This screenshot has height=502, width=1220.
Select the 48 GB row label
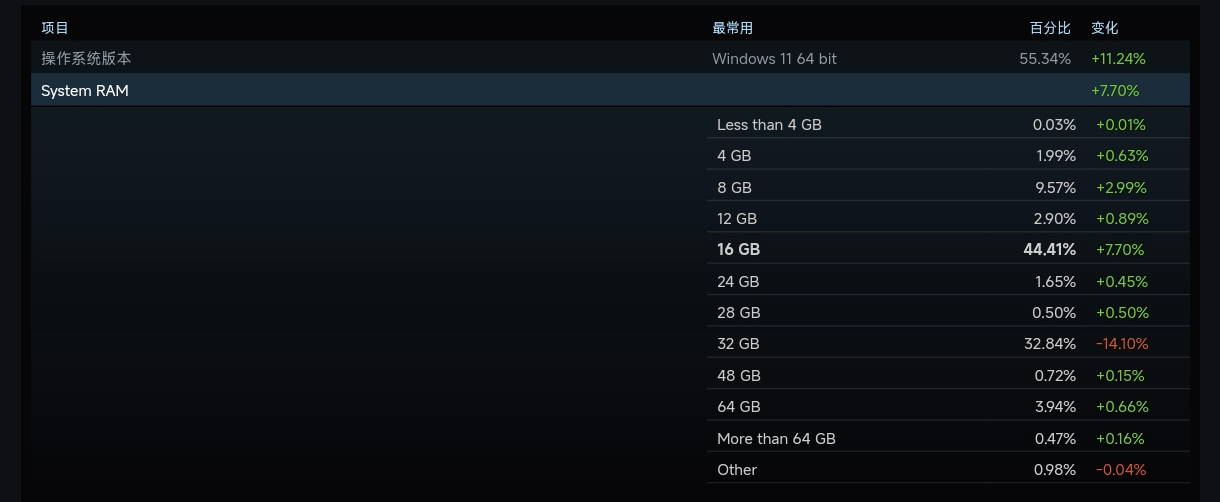point(738,376)
